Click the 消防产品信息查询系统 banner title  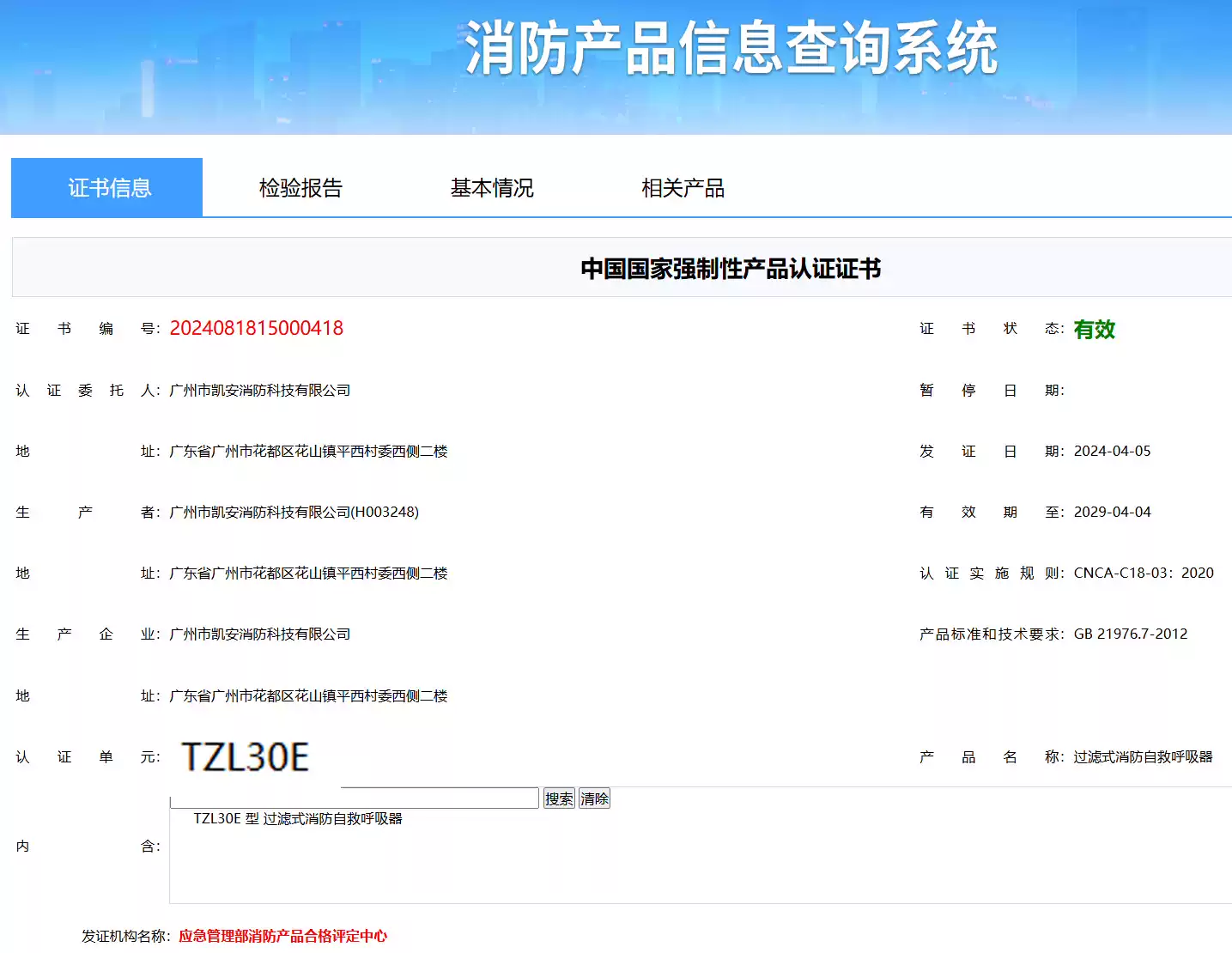pos(731,48)
